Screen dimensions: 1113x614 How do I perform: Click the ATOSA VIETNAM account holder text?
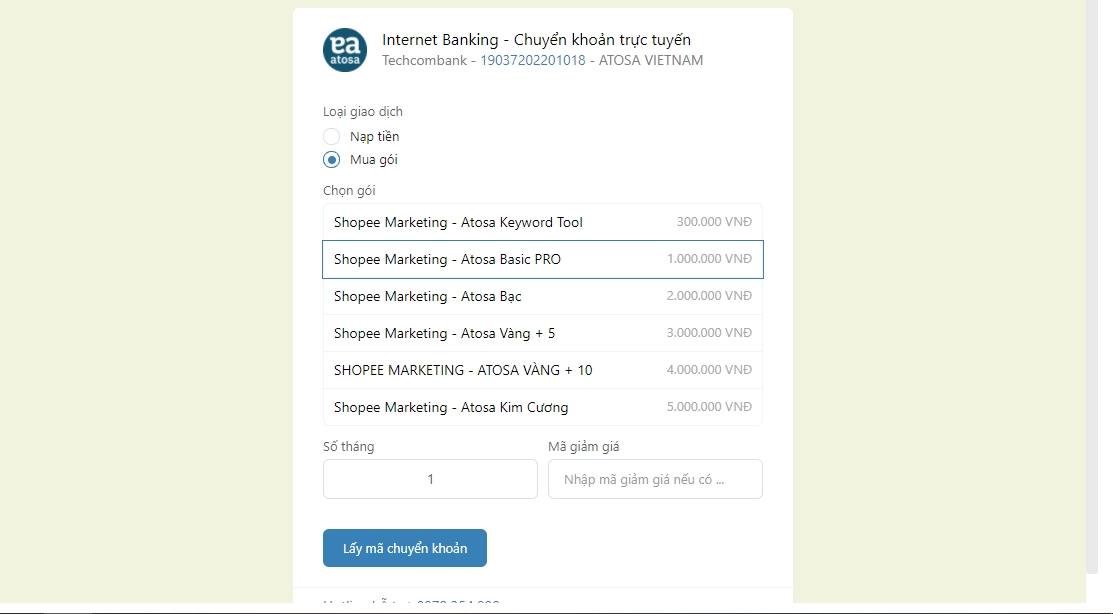coord(650,61)
